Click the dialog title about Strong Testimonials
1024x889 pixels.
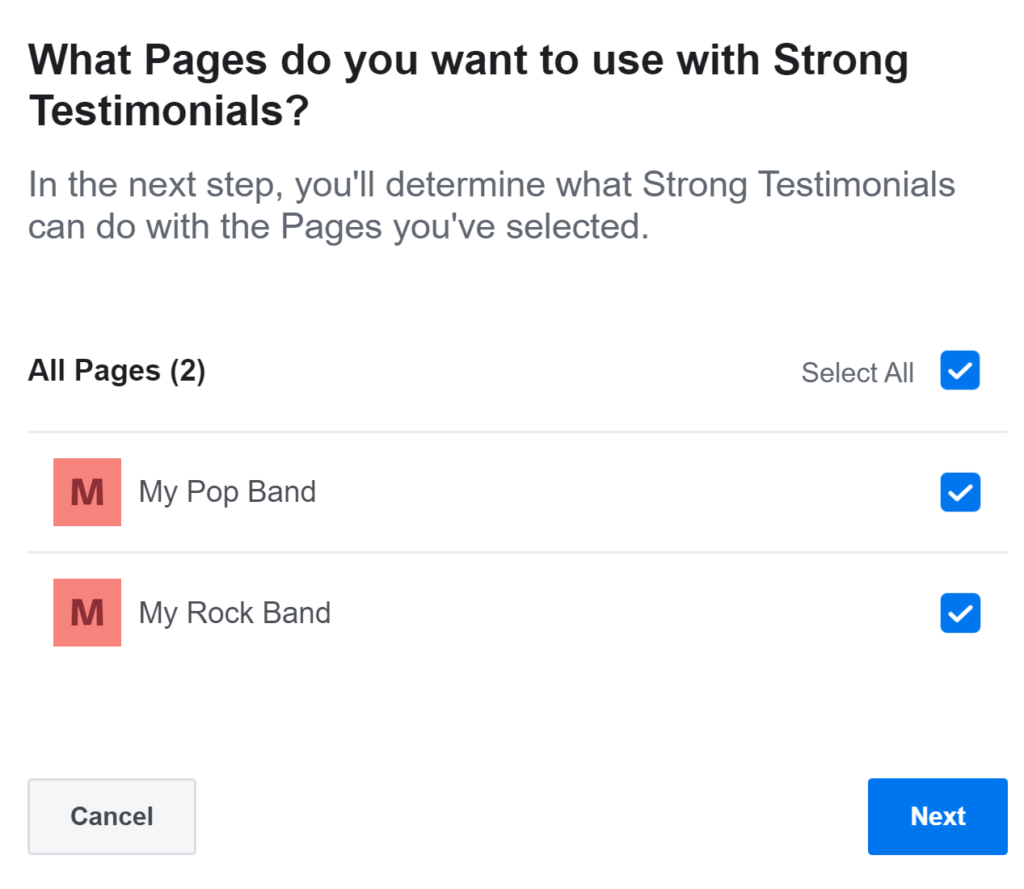468,85
